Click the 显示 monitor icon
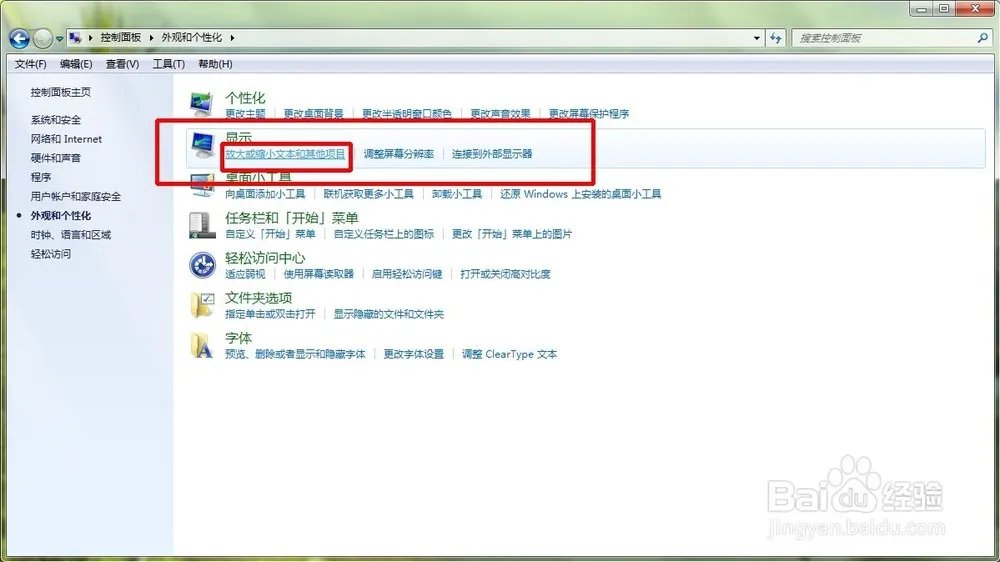 tap(203, 145)
